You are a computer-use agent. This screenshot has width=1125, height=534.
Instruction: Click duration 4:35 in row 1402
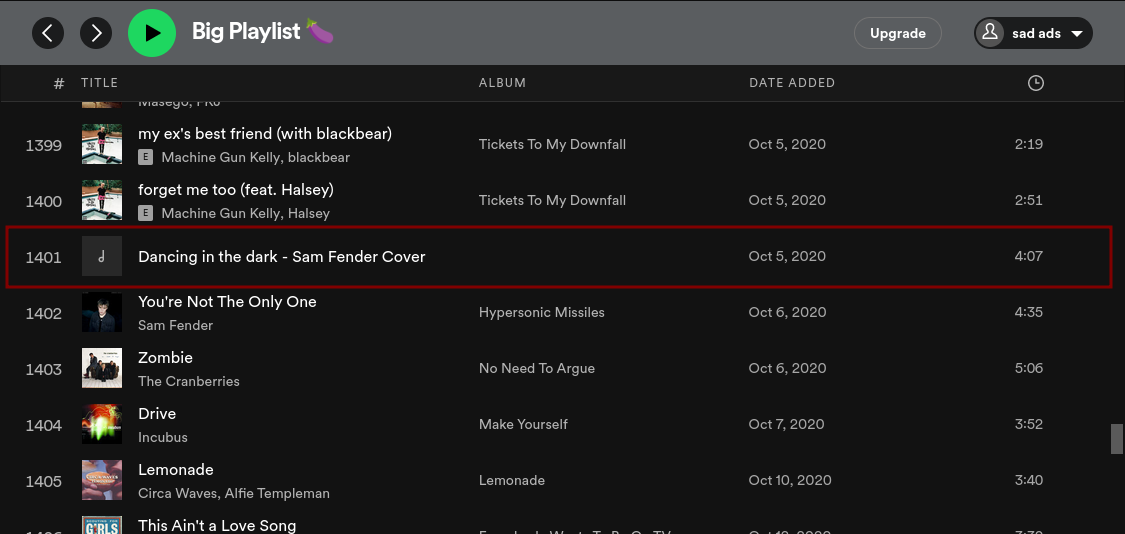(1029, 312)
